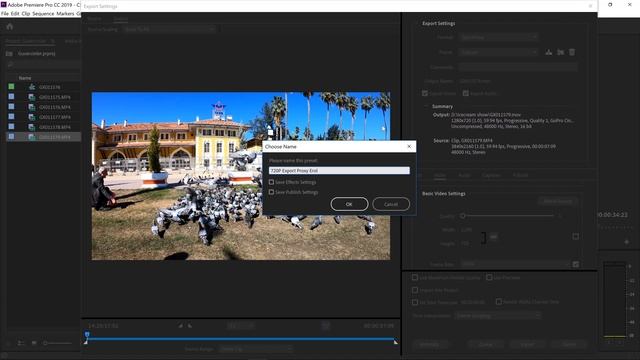The width and height of the screenshot is (640, 360).
Task: Adjust the Quality slider handle
Action: click(x=463, y=216)
